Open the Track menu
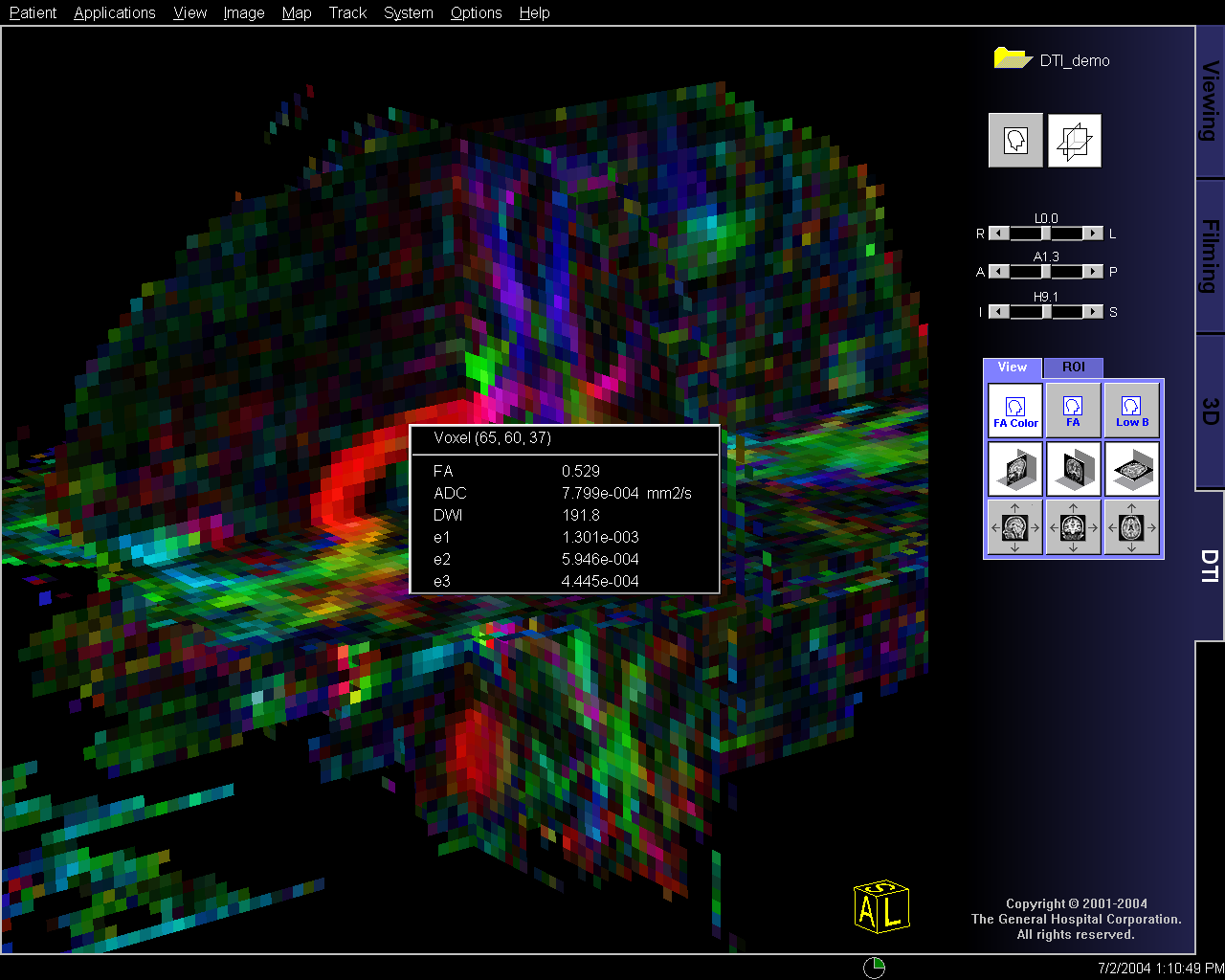 [347, 12]
